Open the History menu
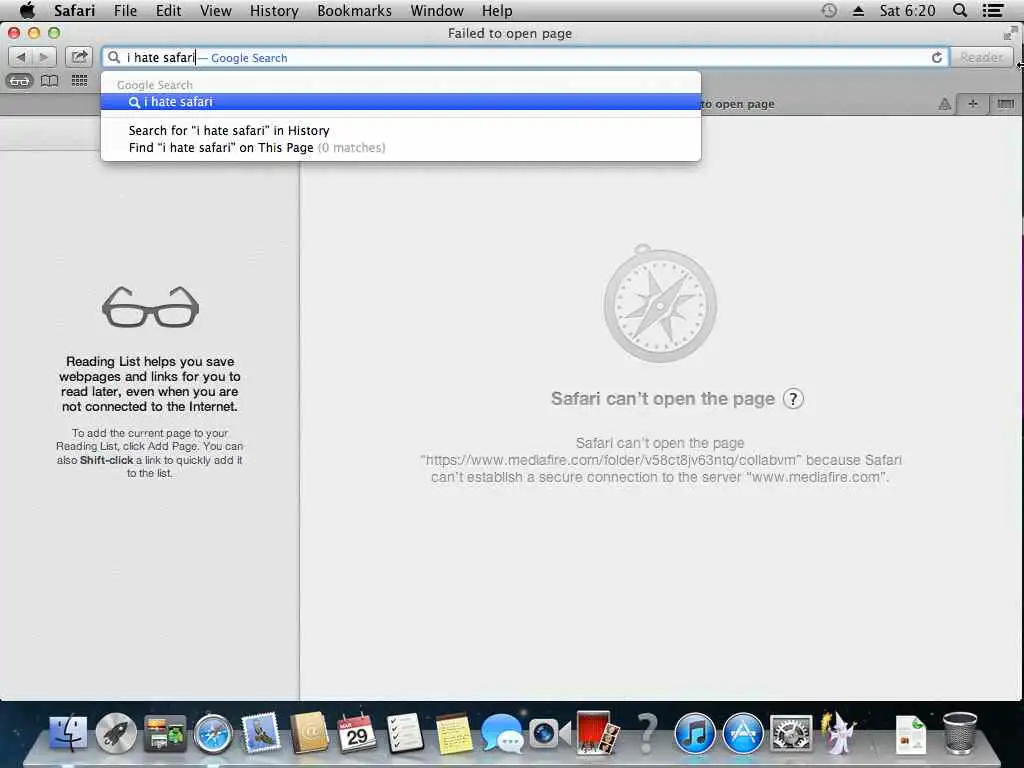Screen dimensions: 1024x768 (274, 10)
